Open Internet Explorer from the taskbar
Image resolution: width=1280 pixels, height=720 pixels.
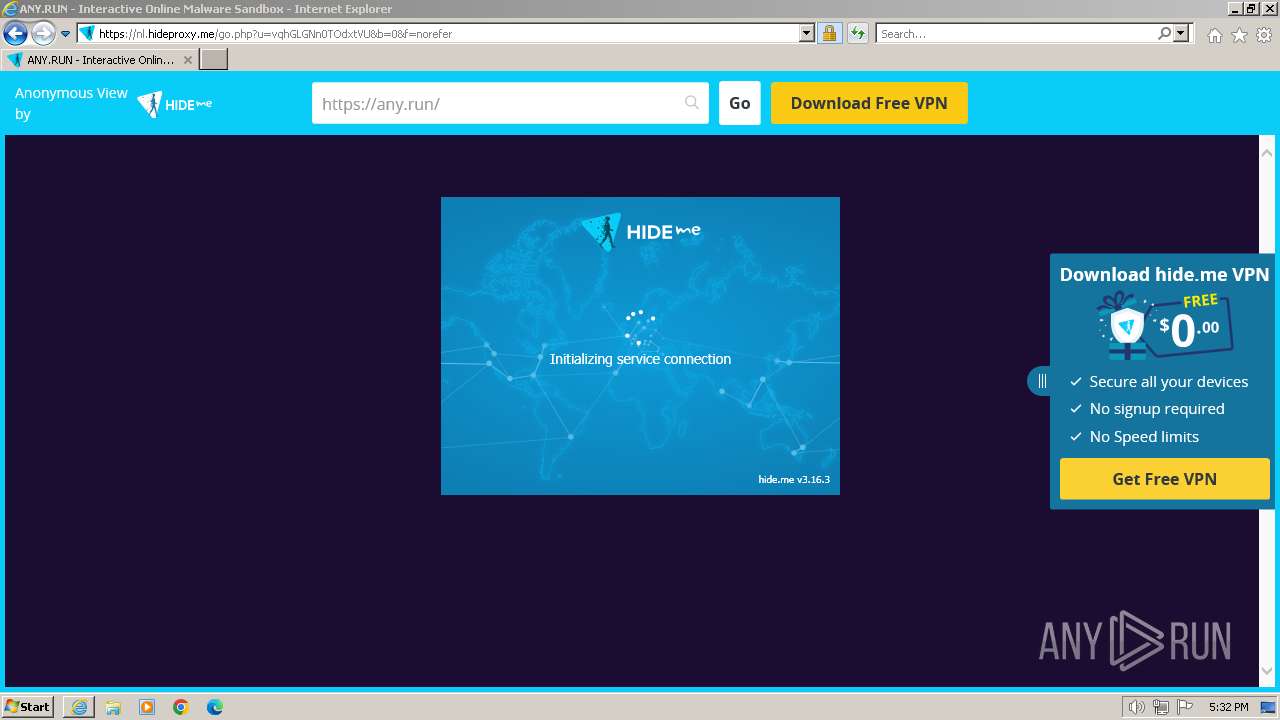pos(79,707)
